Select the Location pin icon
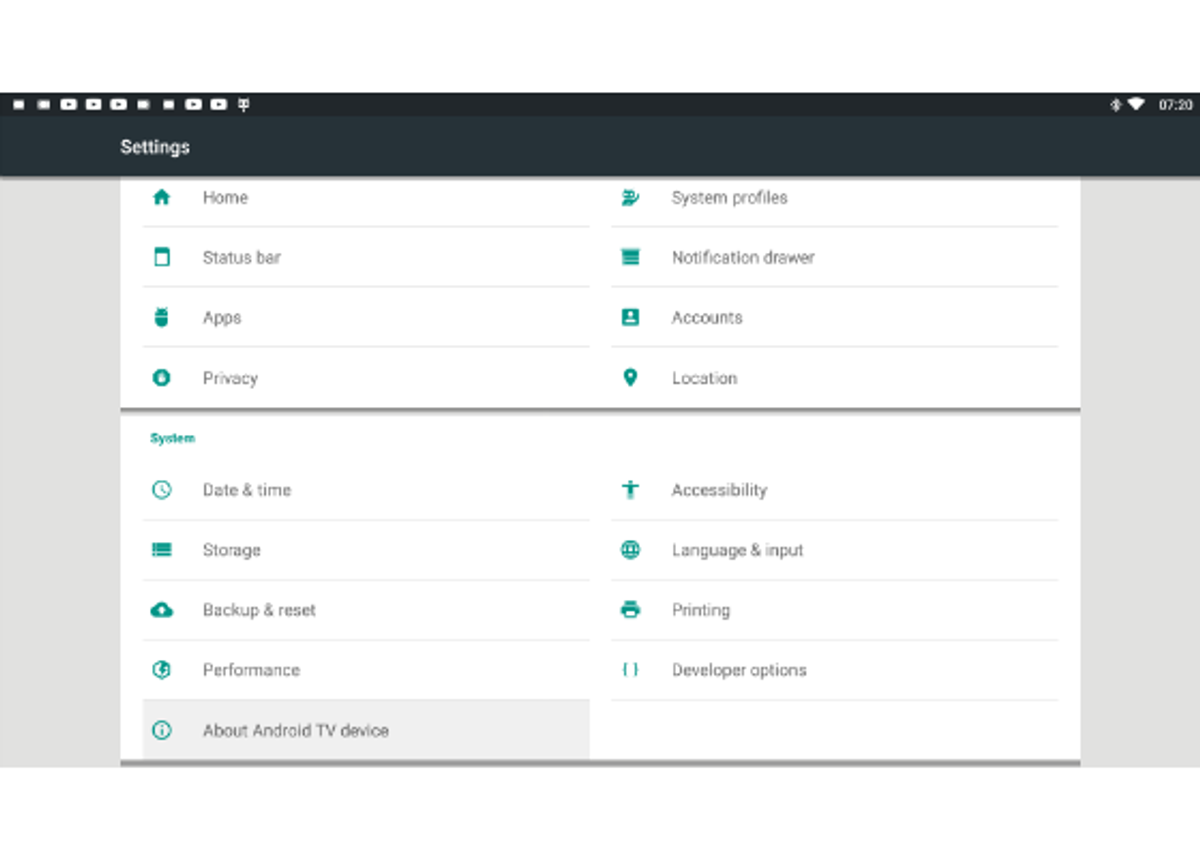This screenshot has width=1200, height=857. click(x=629, y=378)
